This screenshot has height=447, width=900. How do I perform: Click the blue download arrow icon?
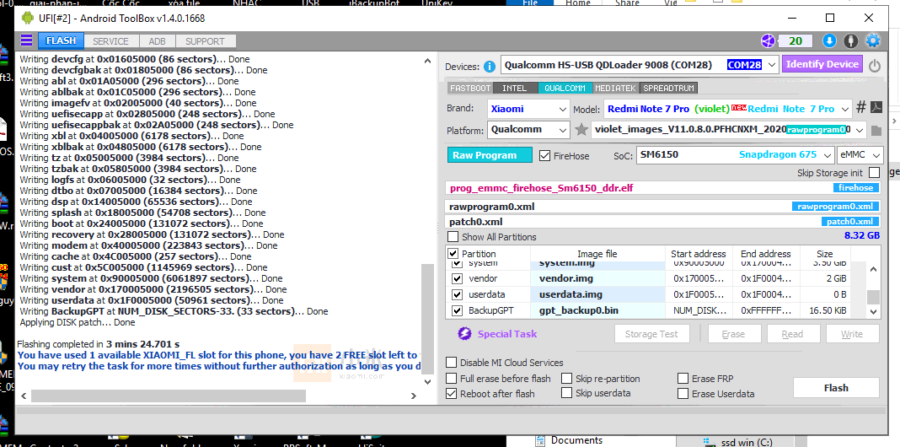[x=829, y=41]
